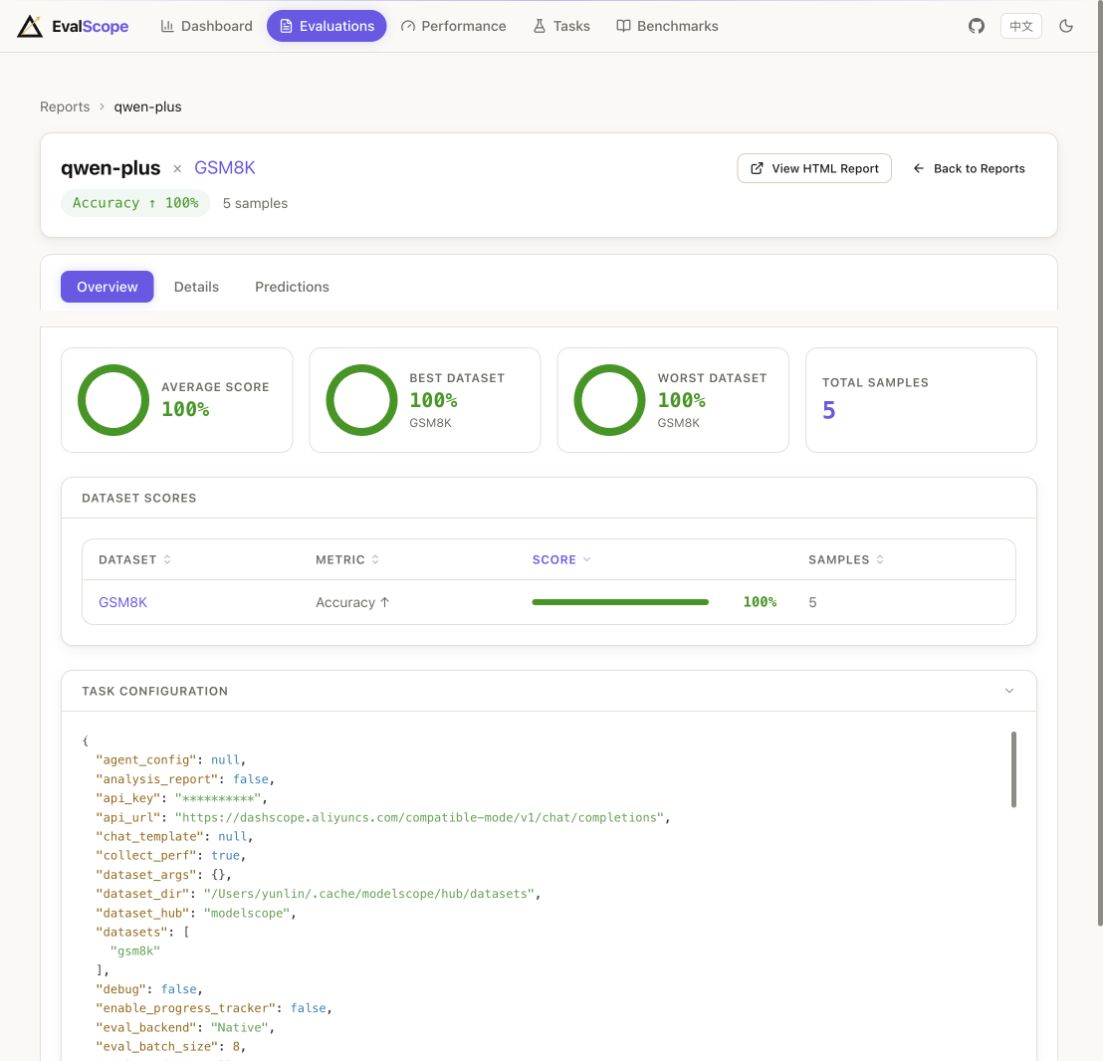Click the dataset_dir path value
The image size is (1103, 1061).
point(371,894)
